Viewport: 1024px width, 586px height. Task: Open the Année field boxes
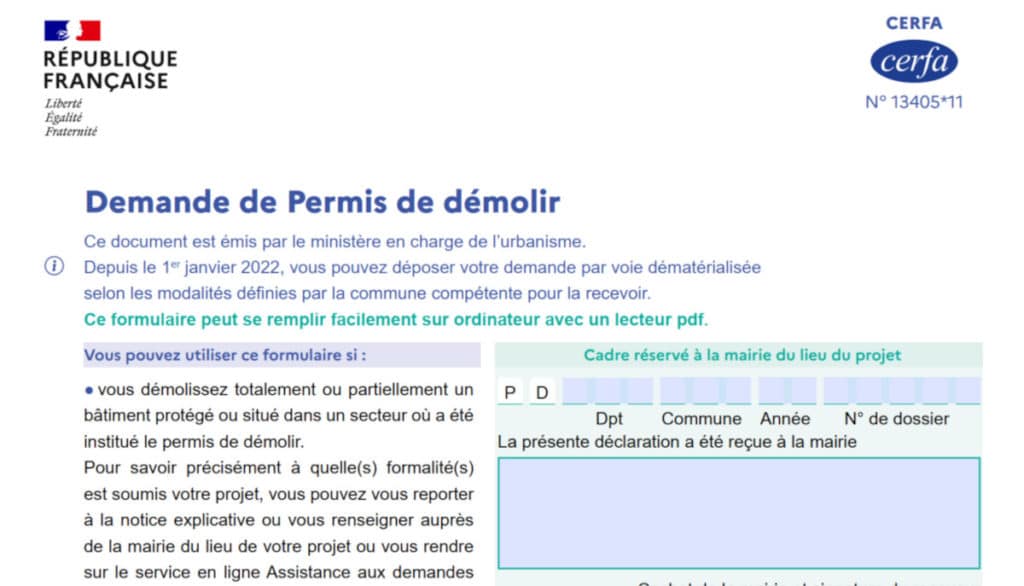(785, 391)
